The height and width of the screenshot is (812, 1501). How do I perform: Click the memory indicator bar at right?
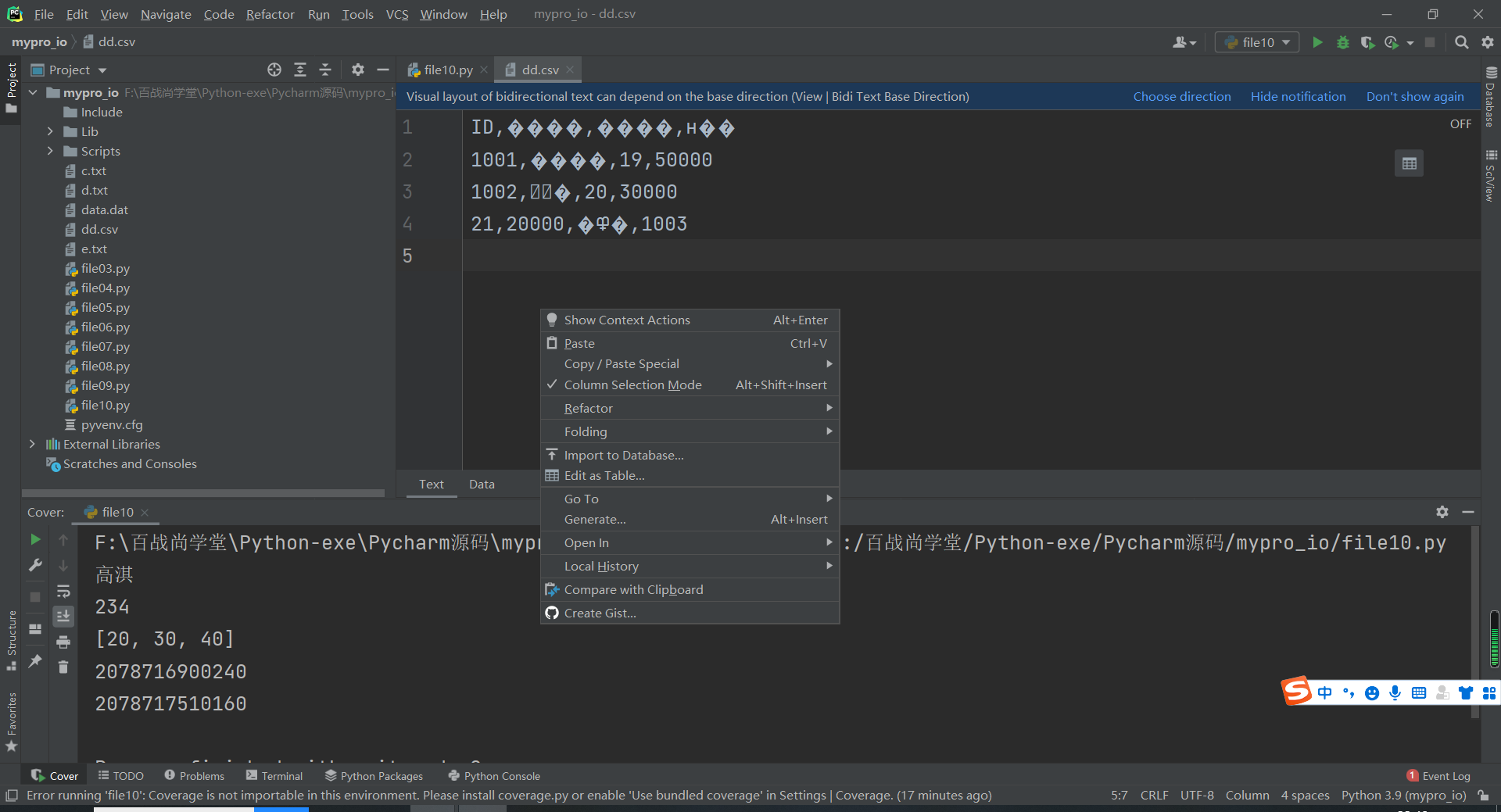pos(1494,639)
